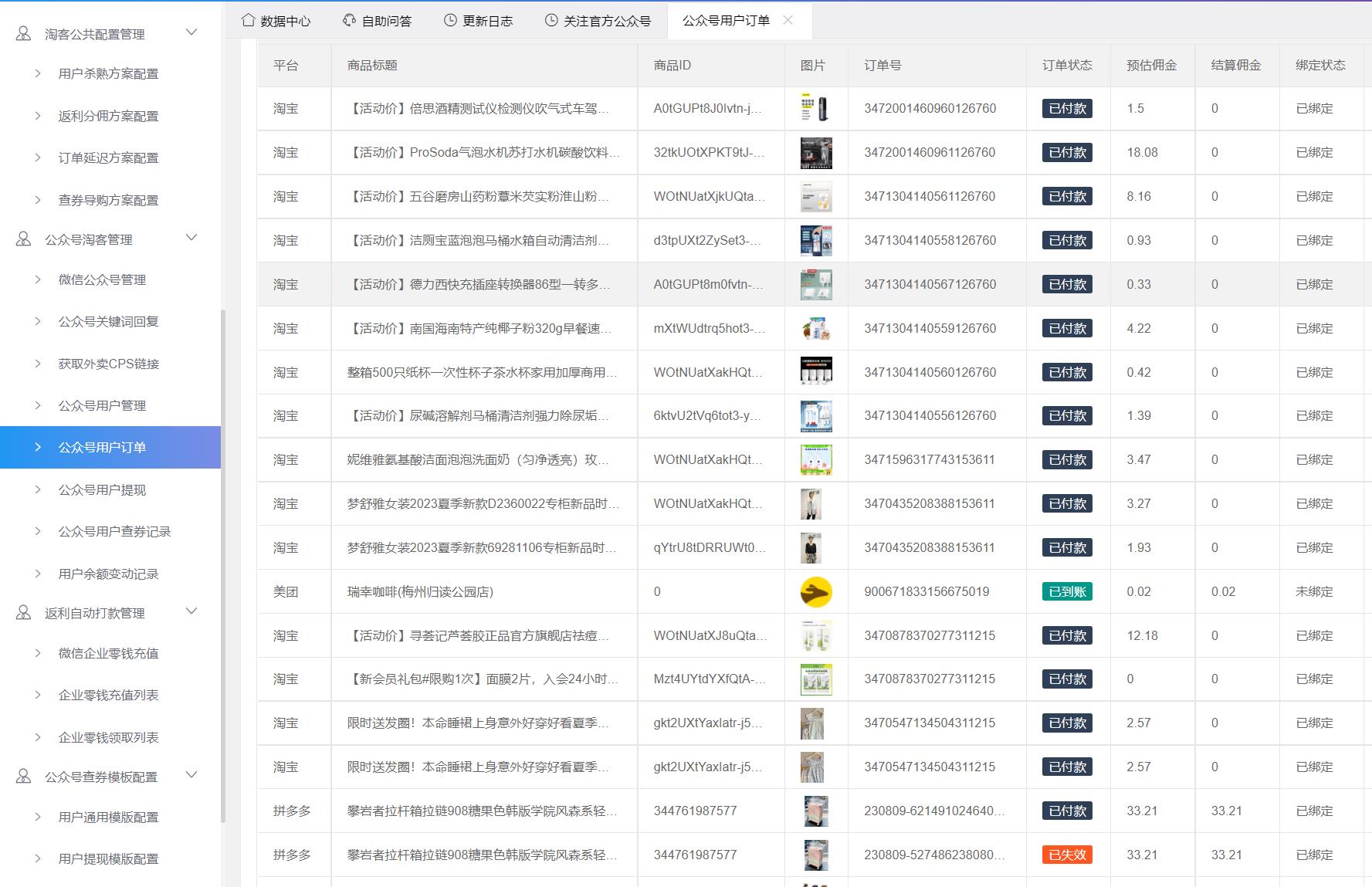This screenshot has height=887, width=1372.
Task: Click thumbnail of 五谷磨房山药粉 product
Action: pos(816,197)
